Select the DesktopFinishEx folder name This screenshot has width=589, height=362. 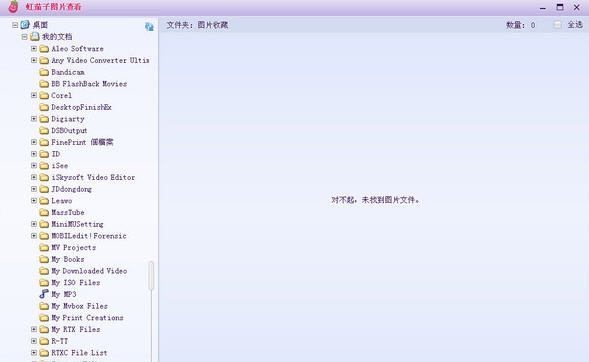tap(82, 107)
